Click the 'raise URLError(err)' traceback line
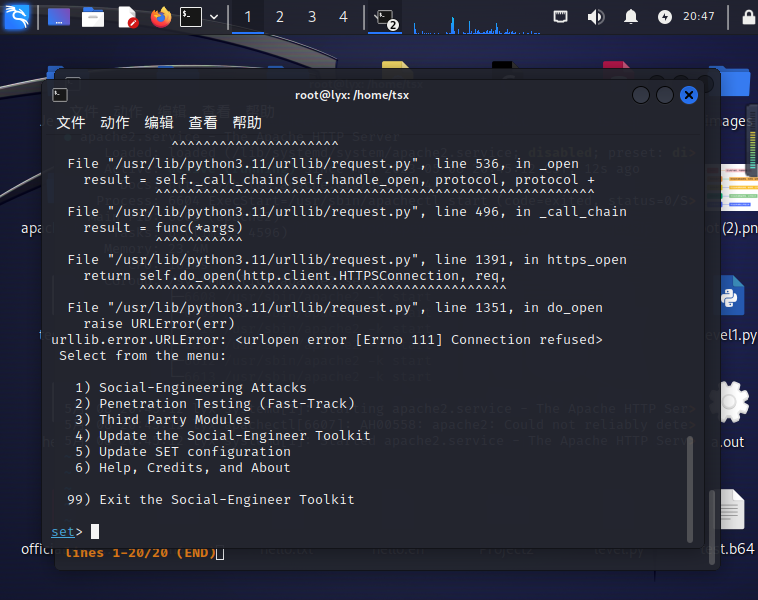The width and height of the screenshot is (758, 600). 159,323
